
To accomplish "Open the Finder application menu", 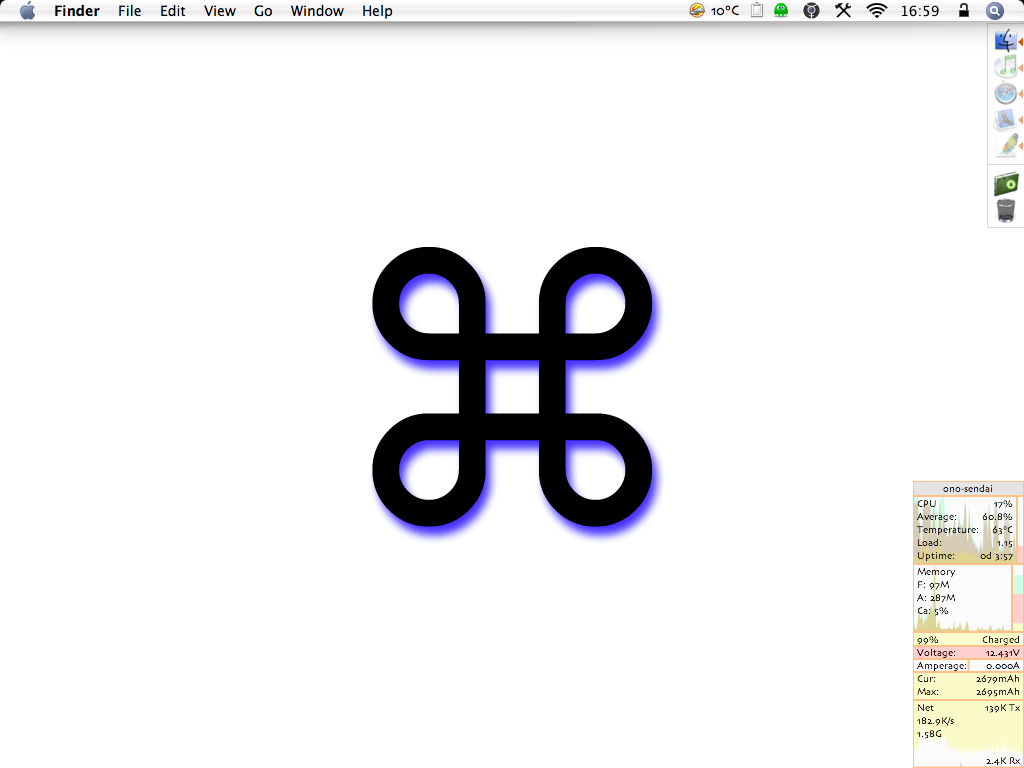I will point(77,11).
